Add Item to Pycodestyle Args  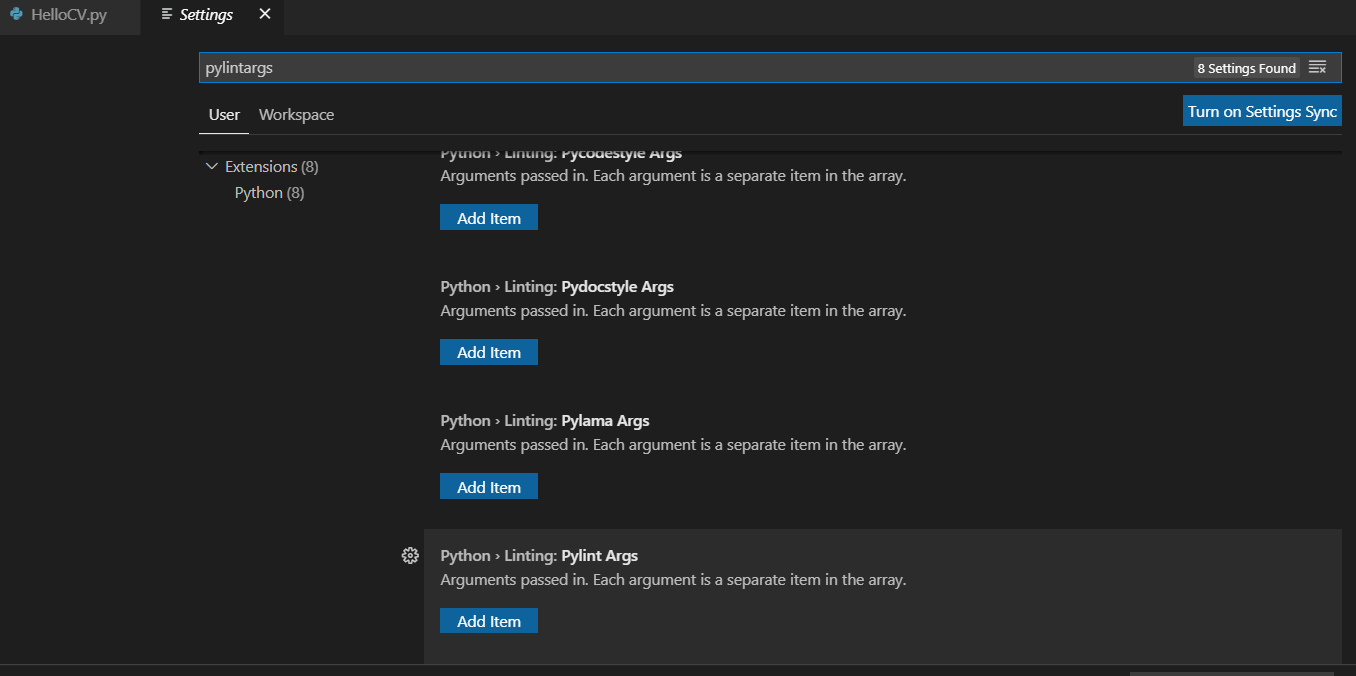[489, 218]
